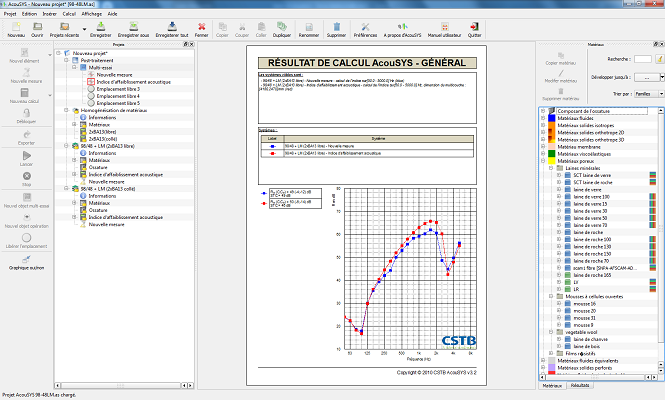Viewport: 665px width, 400px height.
Task: Select laine de roche 100 material
Action: pos(592,240)
